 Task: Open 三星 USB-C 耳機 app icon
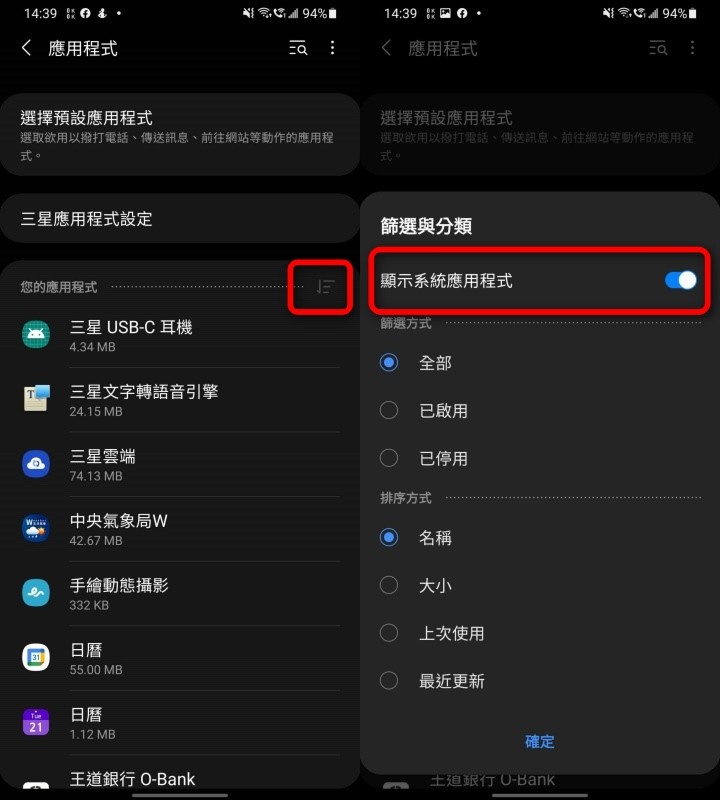(36, 335)
